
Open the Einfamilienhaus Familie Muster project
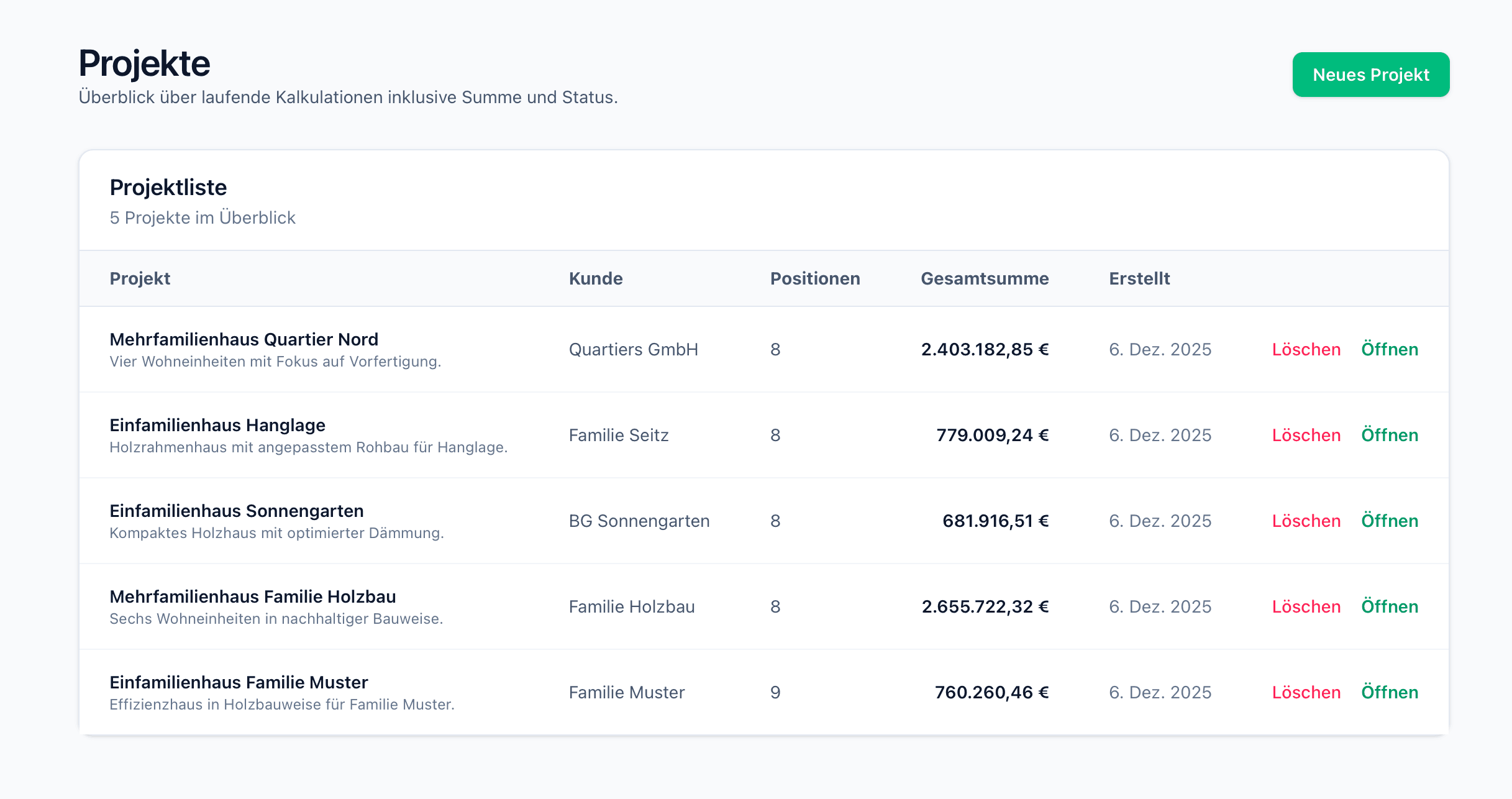click(1389, 692)
